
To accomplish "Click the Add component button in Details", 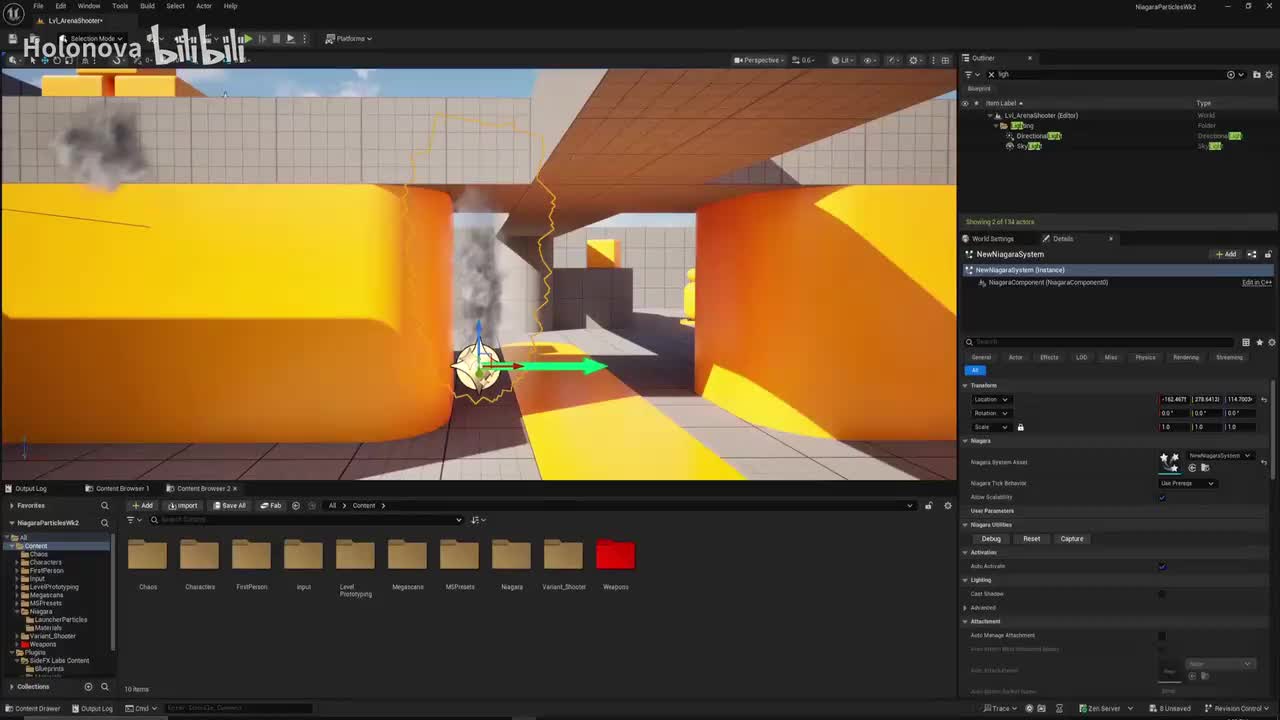I will (x=1226, y=254).
